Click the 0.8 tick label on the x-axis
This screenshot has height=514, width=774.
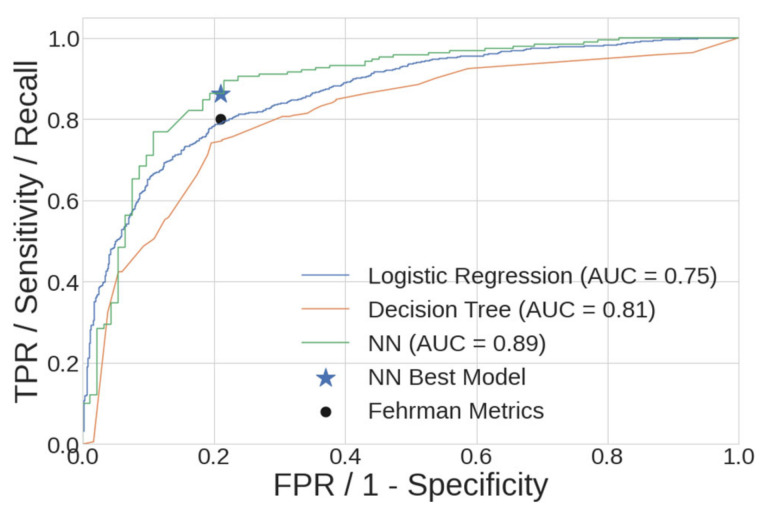pos(607,459)
